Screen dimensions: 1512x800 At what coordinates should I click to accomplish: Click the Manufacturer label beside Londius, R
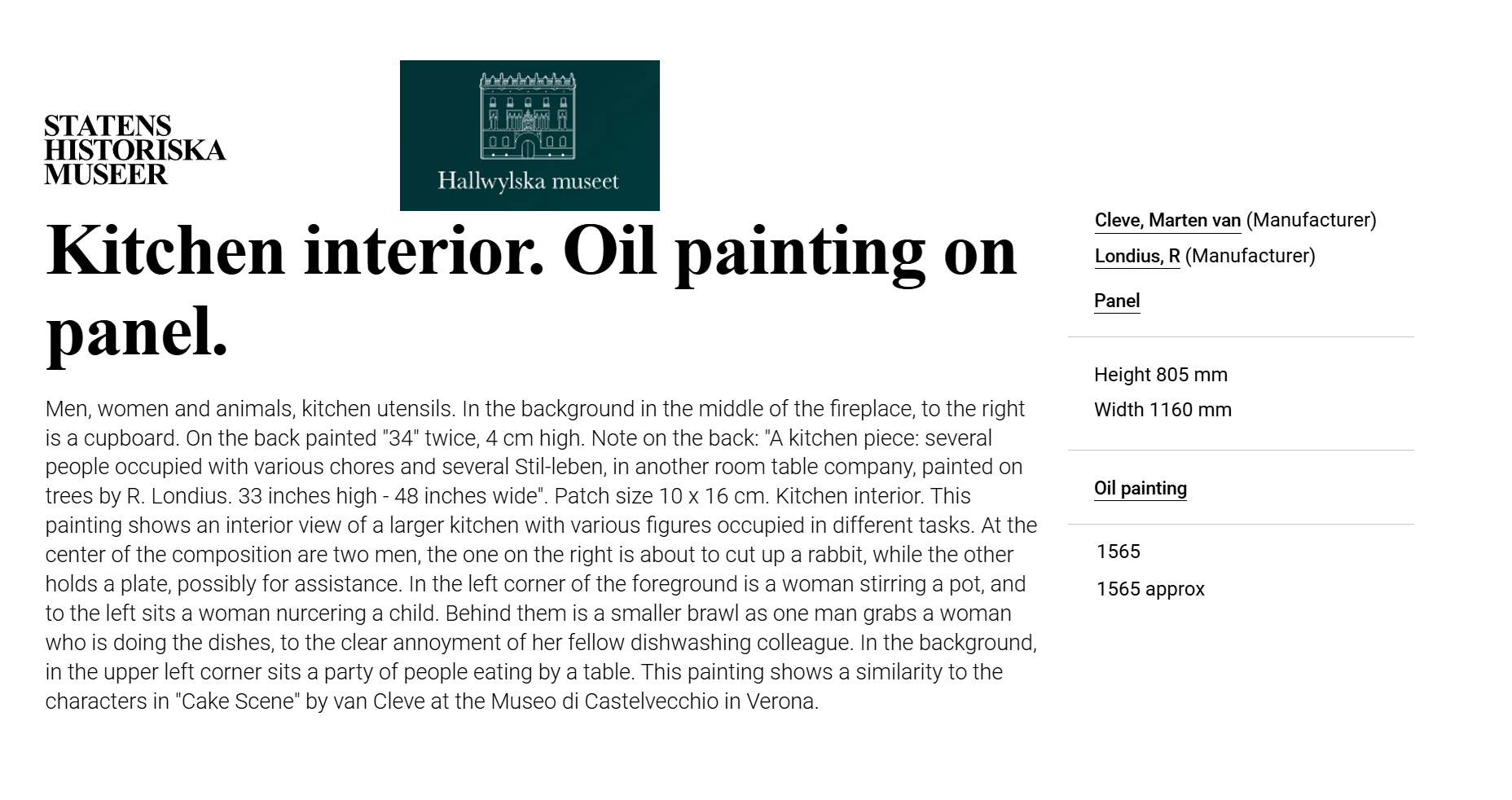coord(1250,256)
